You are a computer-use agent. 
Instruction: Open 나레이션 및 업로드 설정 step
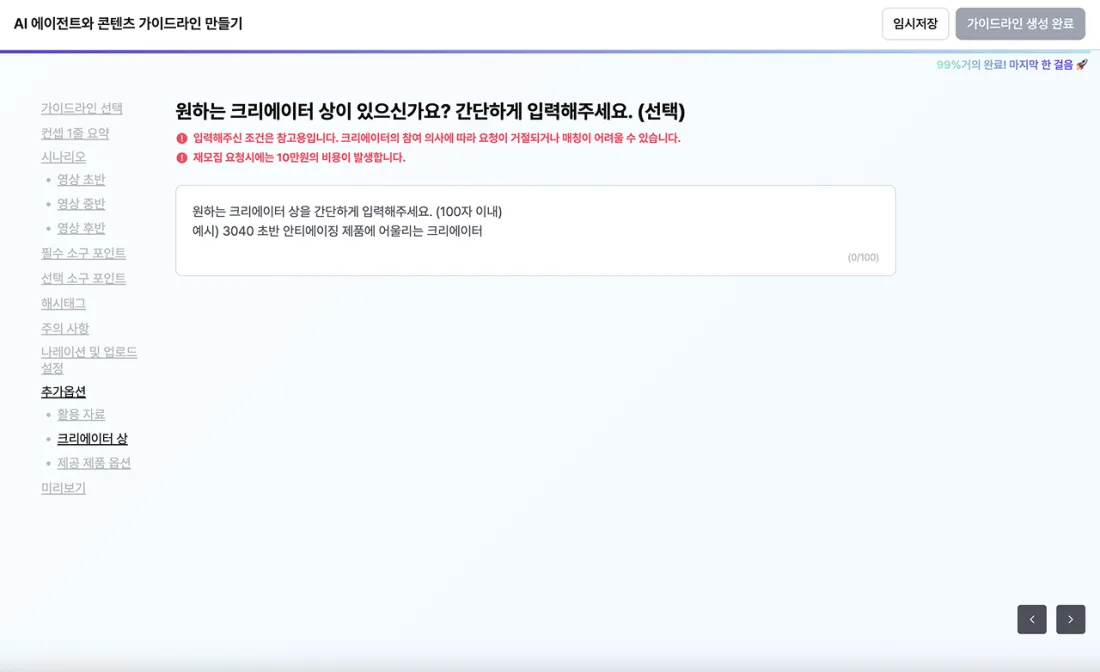[x=88, y=360]
